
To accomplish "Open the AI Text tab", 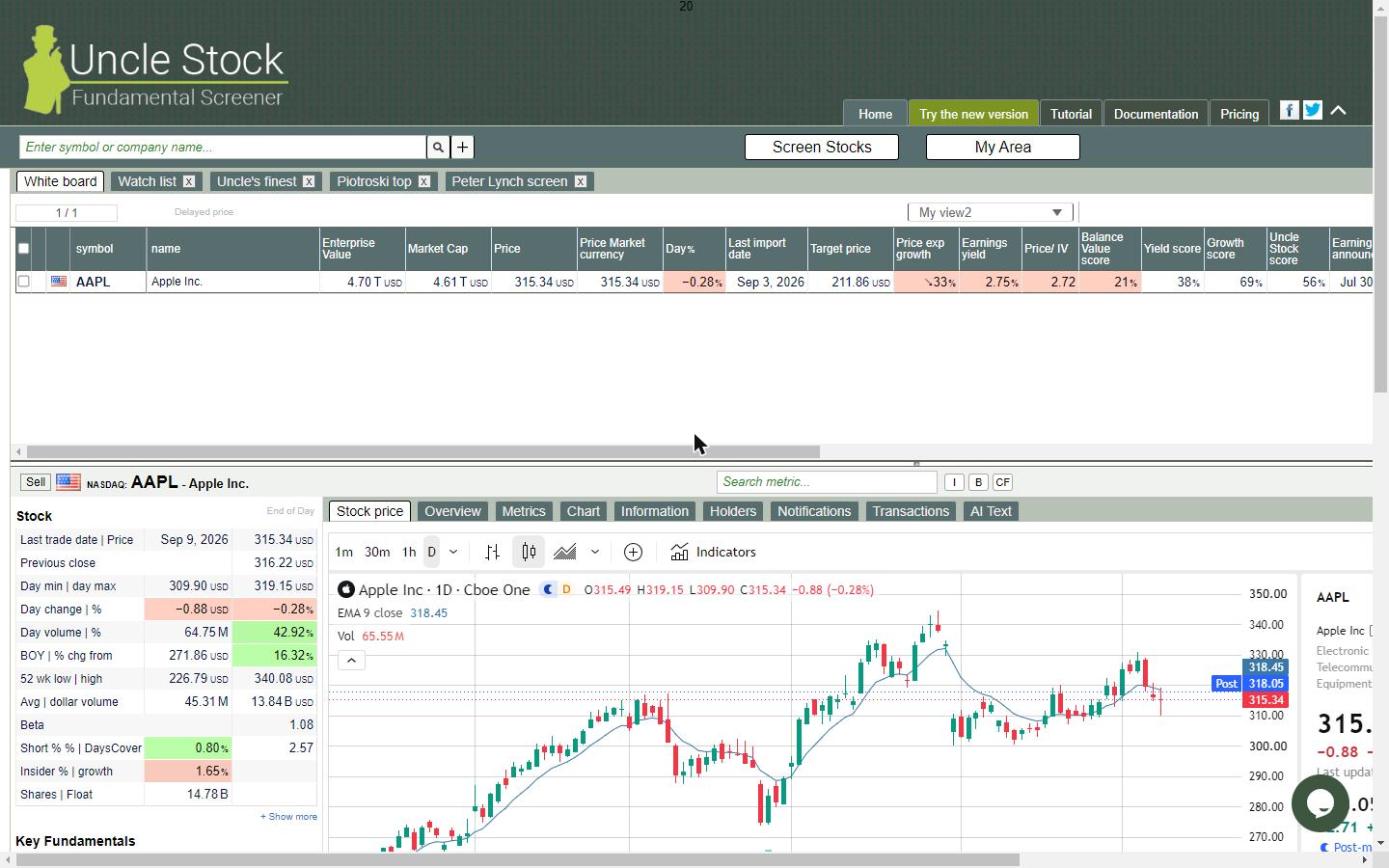I will pos(991,511).
